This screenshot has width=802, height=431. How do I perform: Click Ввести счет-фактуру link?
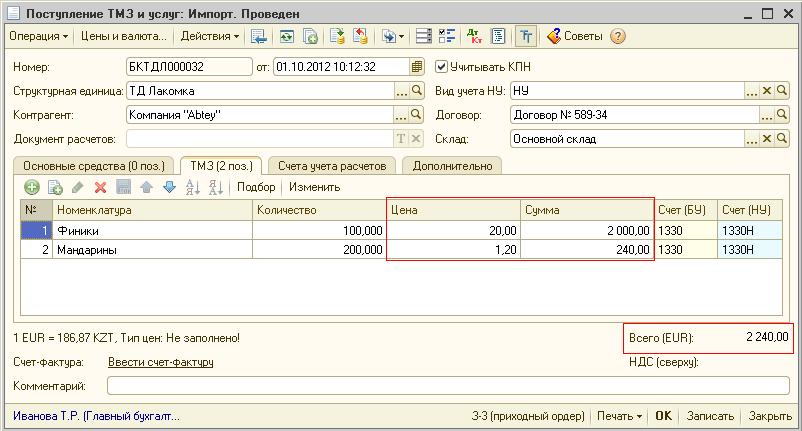coord(161,362)
